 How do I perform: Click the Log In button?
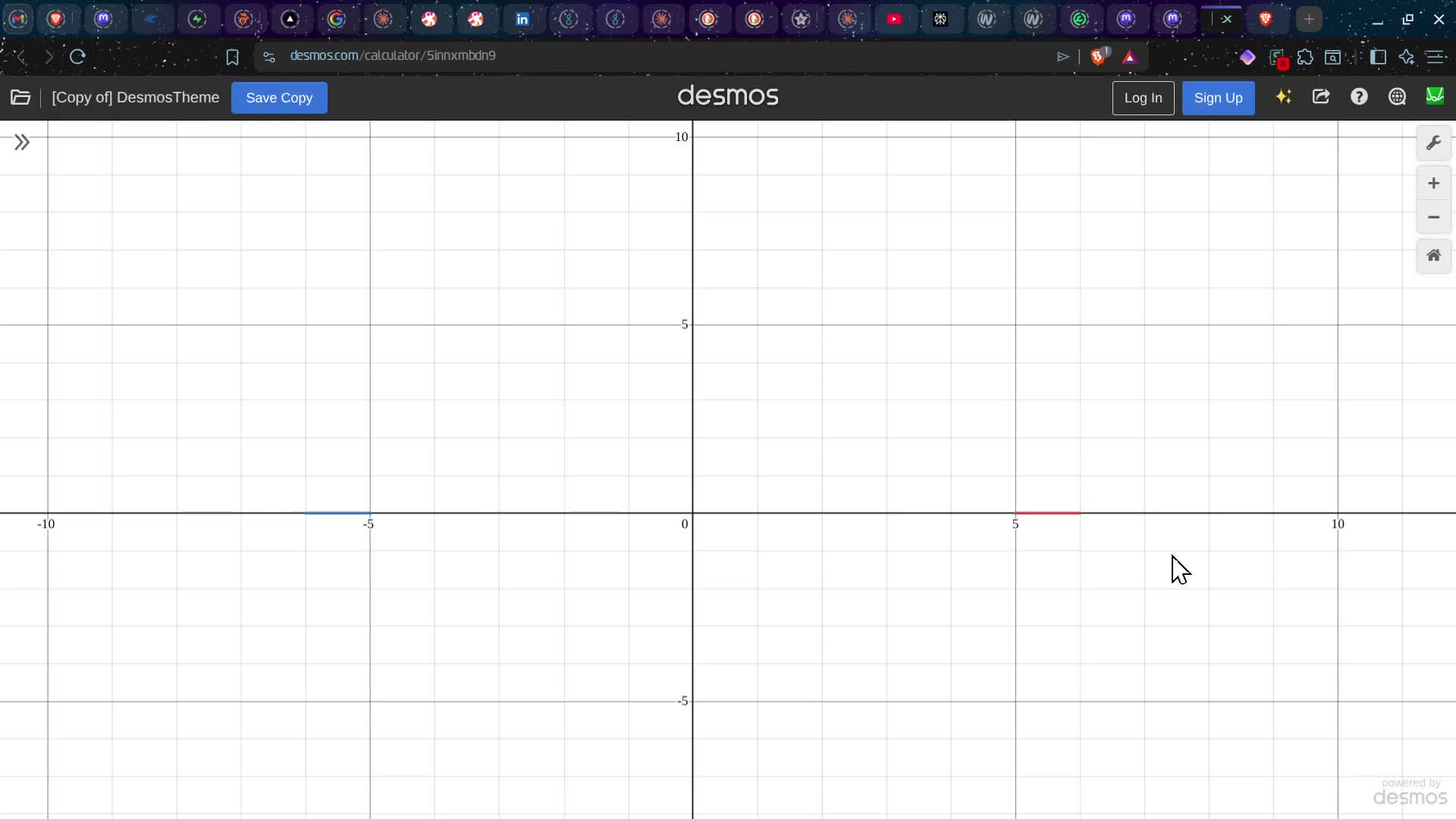pyautogui.click(x=1143, y=98)
